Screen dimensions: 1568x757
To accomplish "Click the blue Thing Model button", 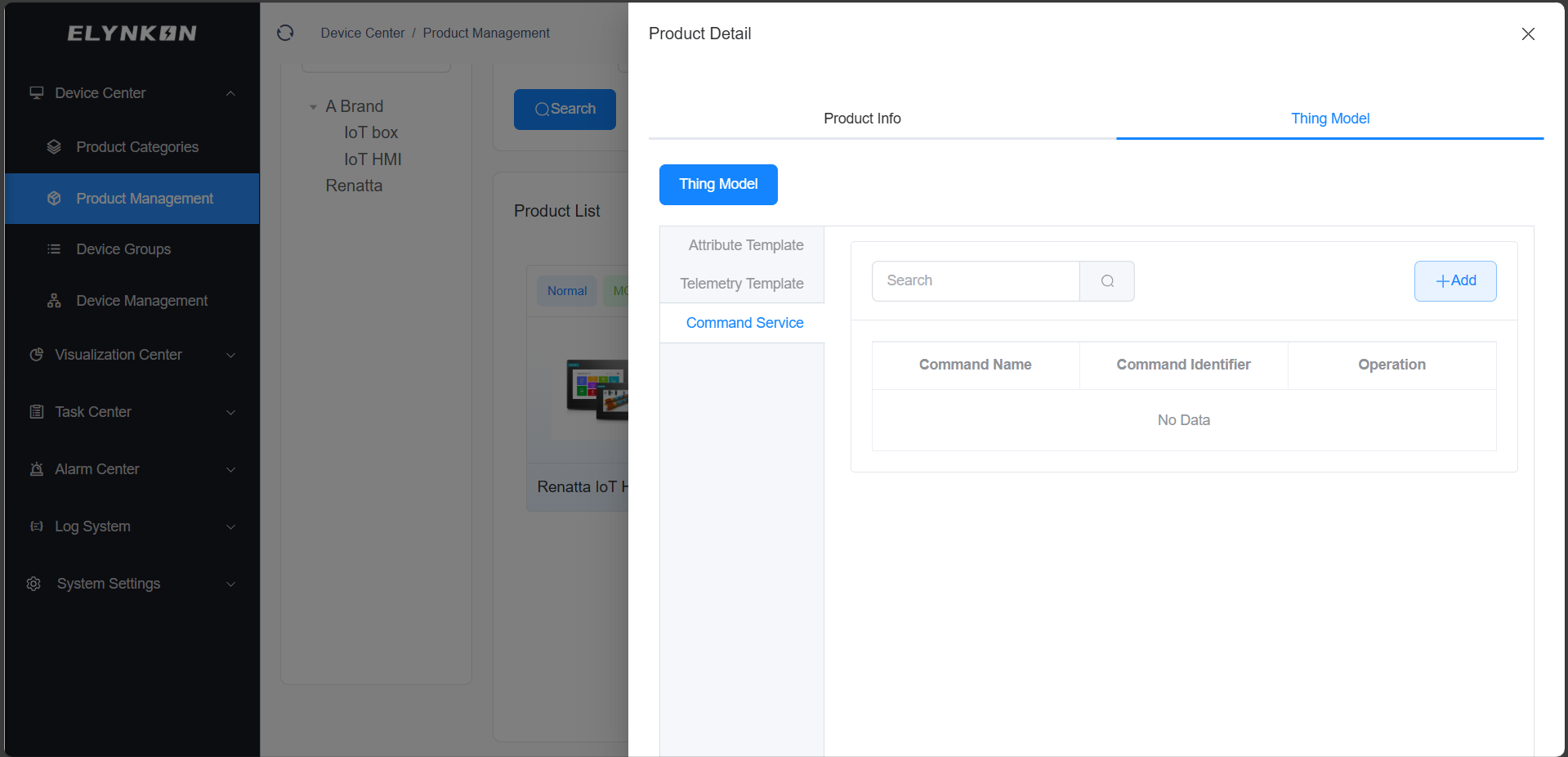I will coord(718,185).
